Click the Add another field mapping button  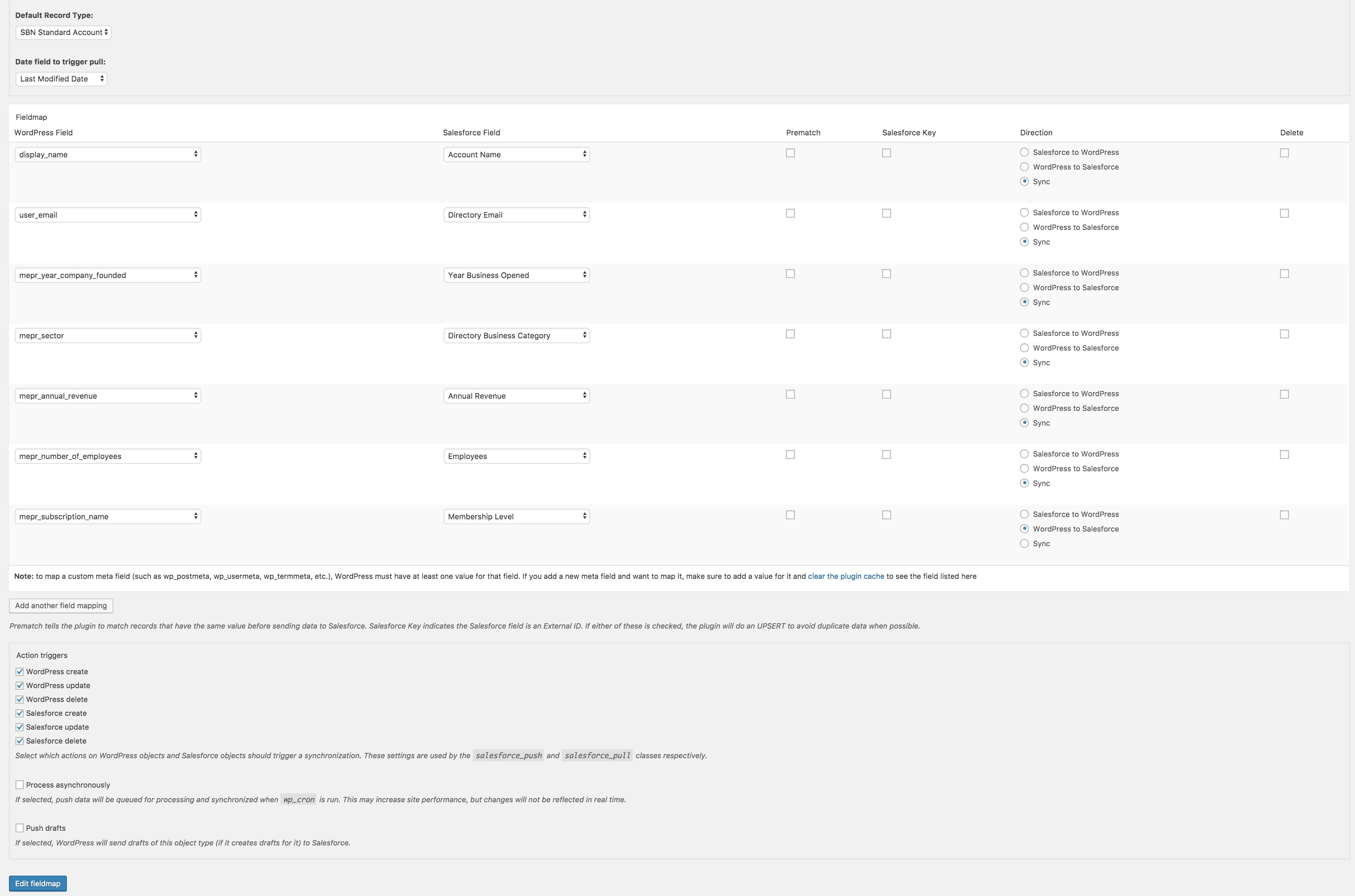click(x=61, y=606)
